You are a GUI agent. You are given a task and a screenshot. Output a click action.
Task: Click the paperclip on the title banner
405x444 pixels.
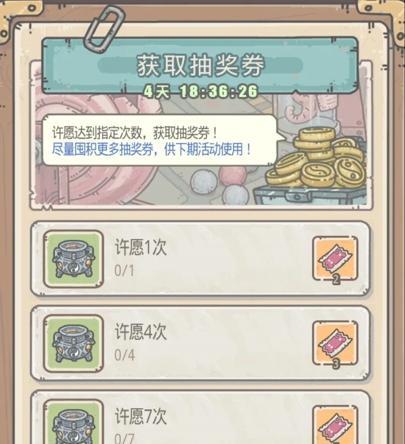(103, 27)
